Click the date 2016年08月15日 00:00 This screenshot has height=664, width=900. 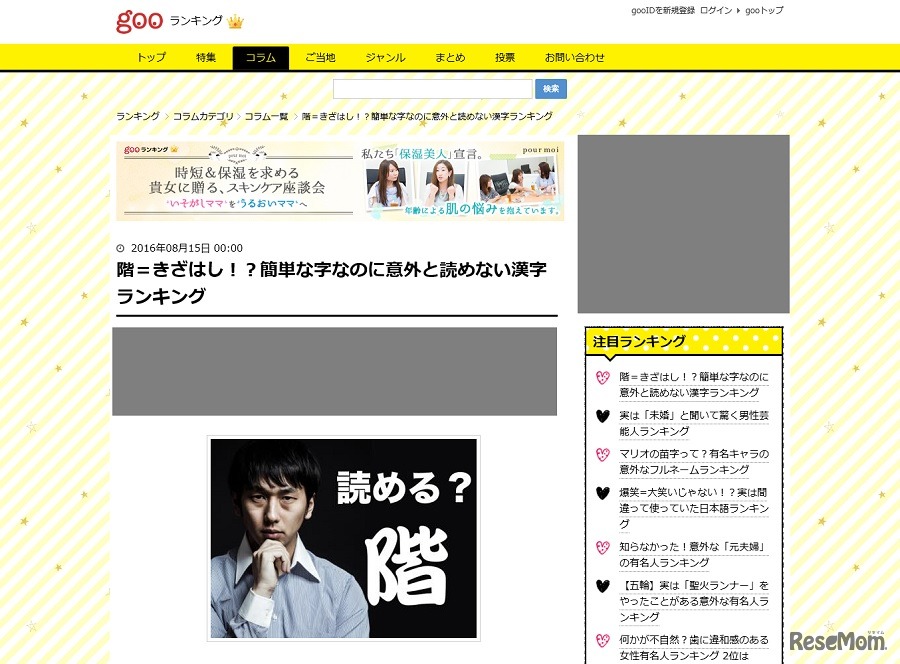click(187, 248)
